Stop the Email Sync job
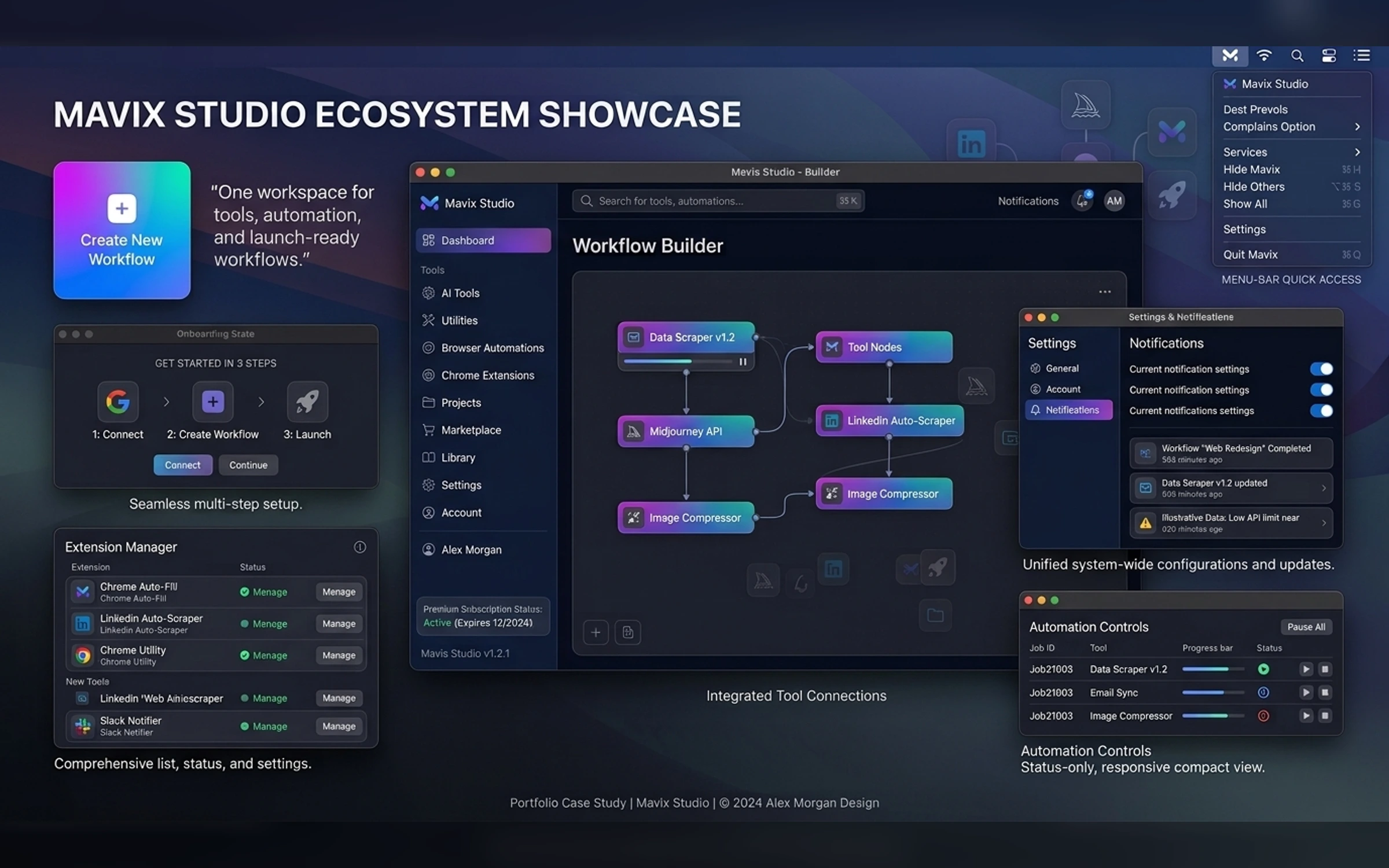1389x868 pixels. pyautogui.click(x=1325, y=692)
